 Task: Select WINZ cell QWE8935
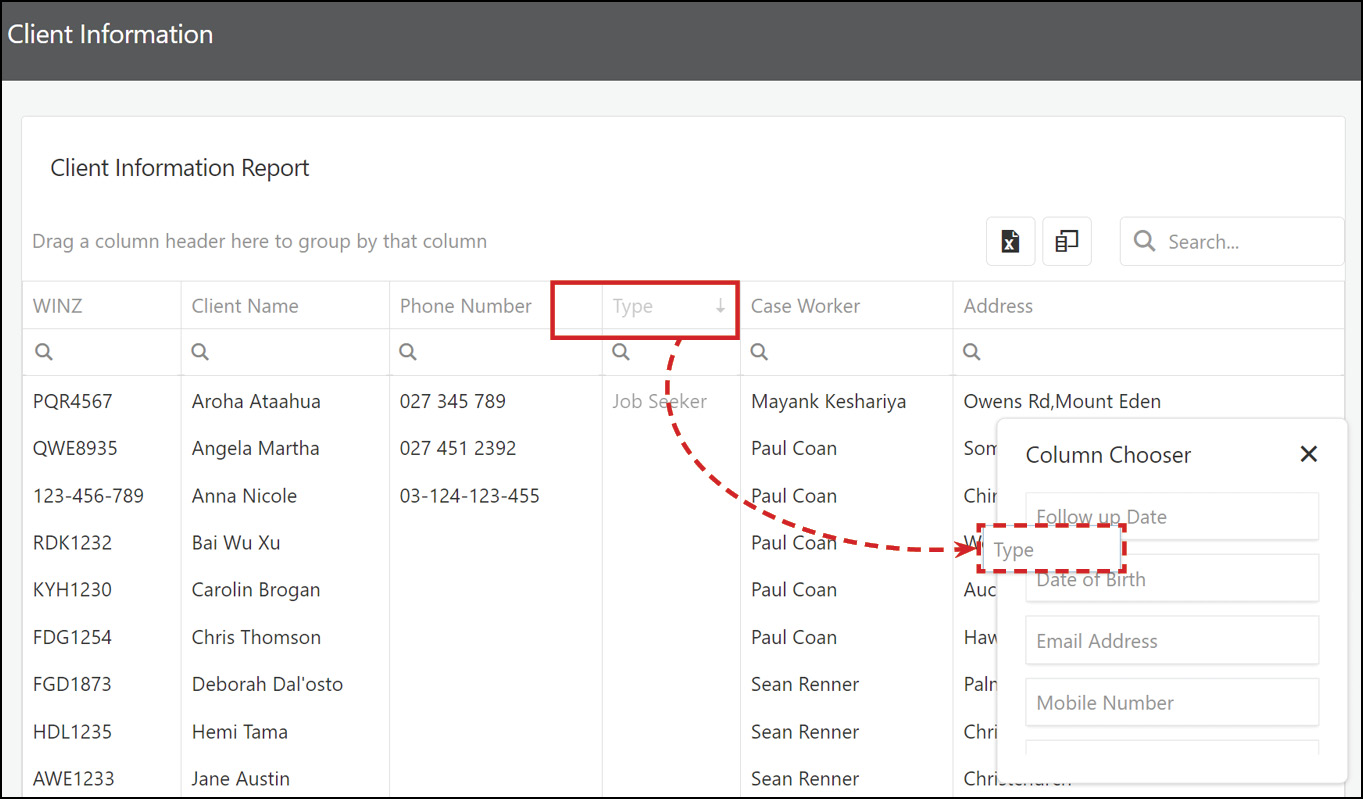point(75,448)
